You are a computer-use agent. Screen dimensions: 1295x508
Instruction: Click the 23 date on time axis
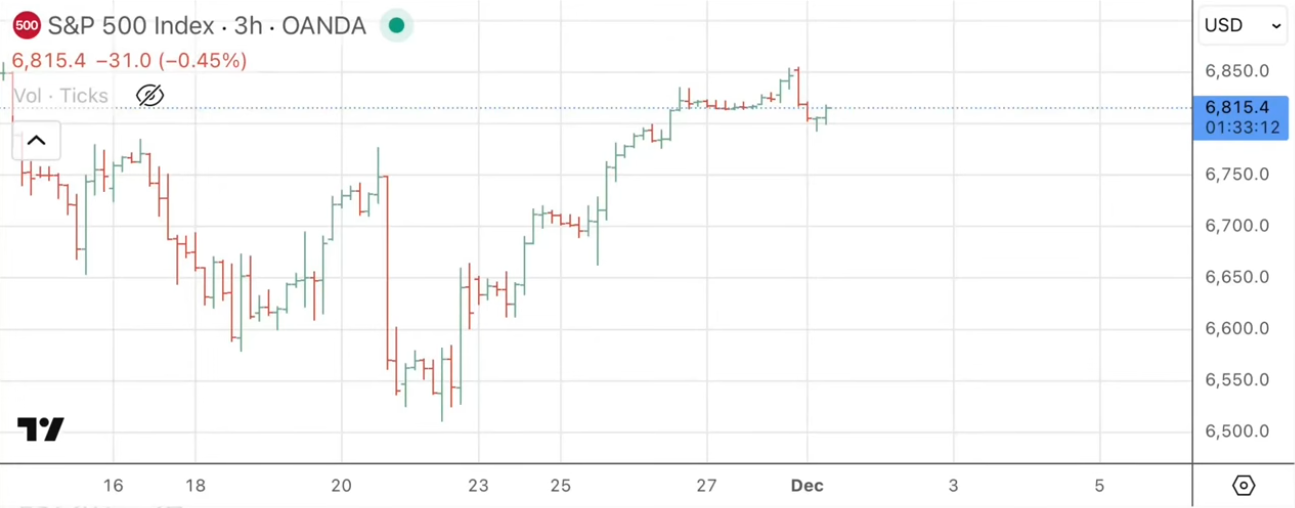pyautogui.click(x=478, y=486)
